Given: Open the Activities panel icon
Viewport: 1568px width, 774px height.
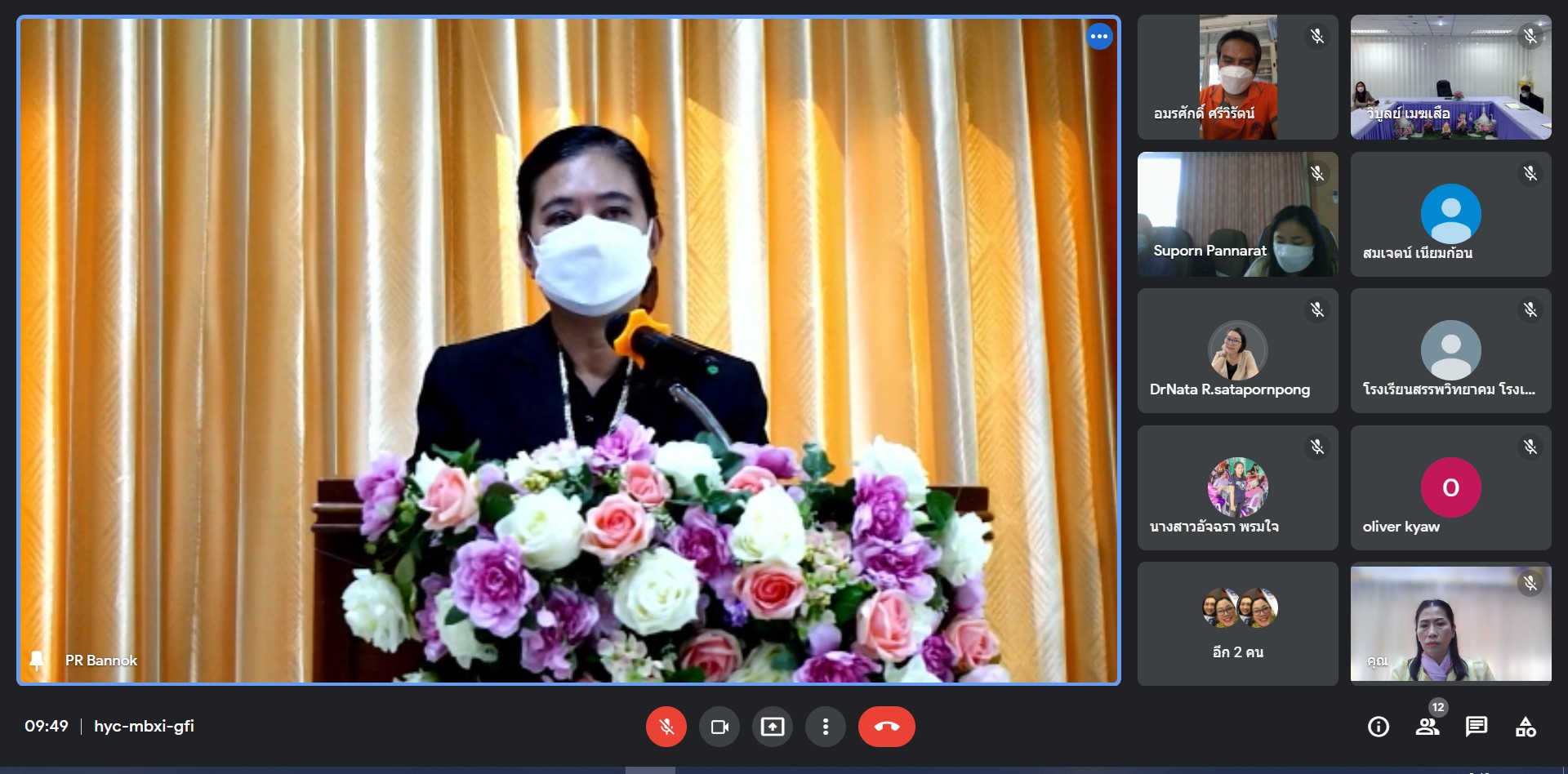Looking at the screenshot, I should [x=1526, y=727].
